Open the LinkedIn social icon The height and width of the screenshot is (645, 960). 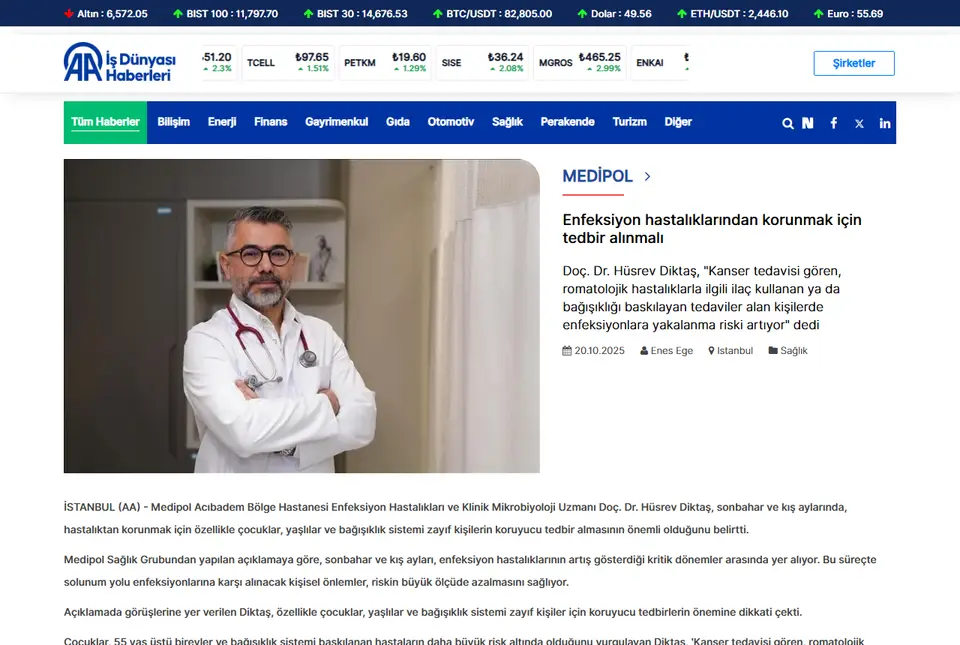click(885, 123)
